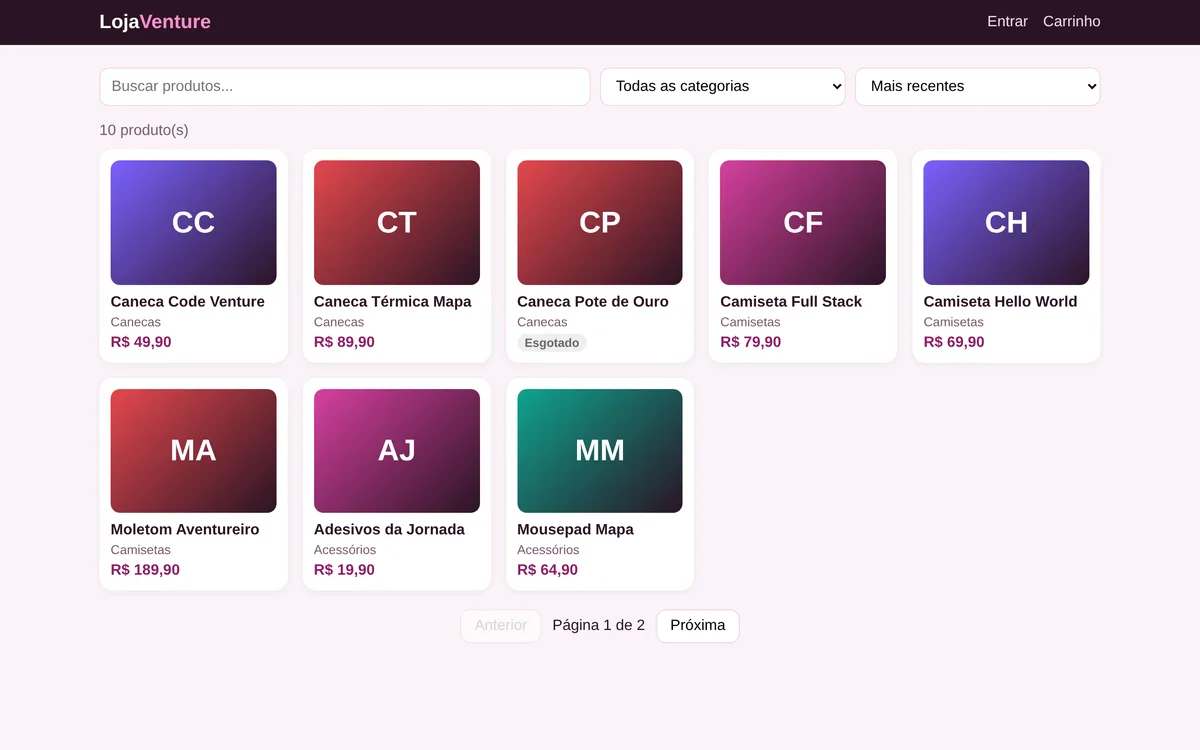Click Camisetas under Moletom Aventureiro
Image resolution: width=1200 pixels, height=750 pixels.
(x=141, y=550)
